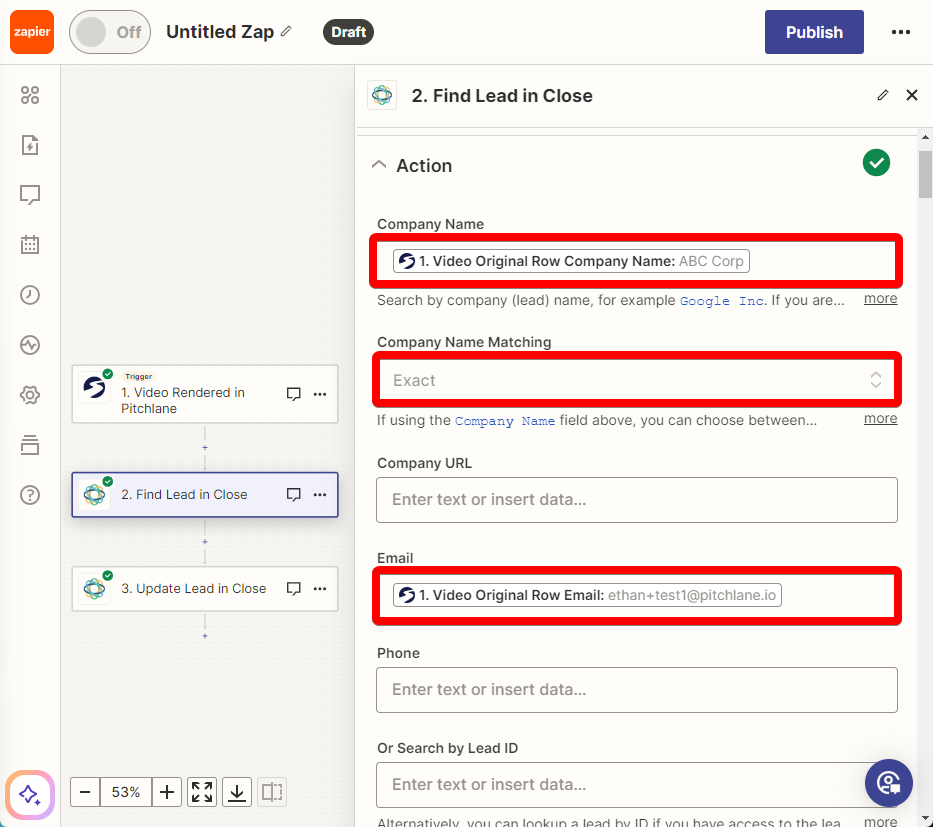
Task: Click the download export icon
Action: click(x=237, y=792)
